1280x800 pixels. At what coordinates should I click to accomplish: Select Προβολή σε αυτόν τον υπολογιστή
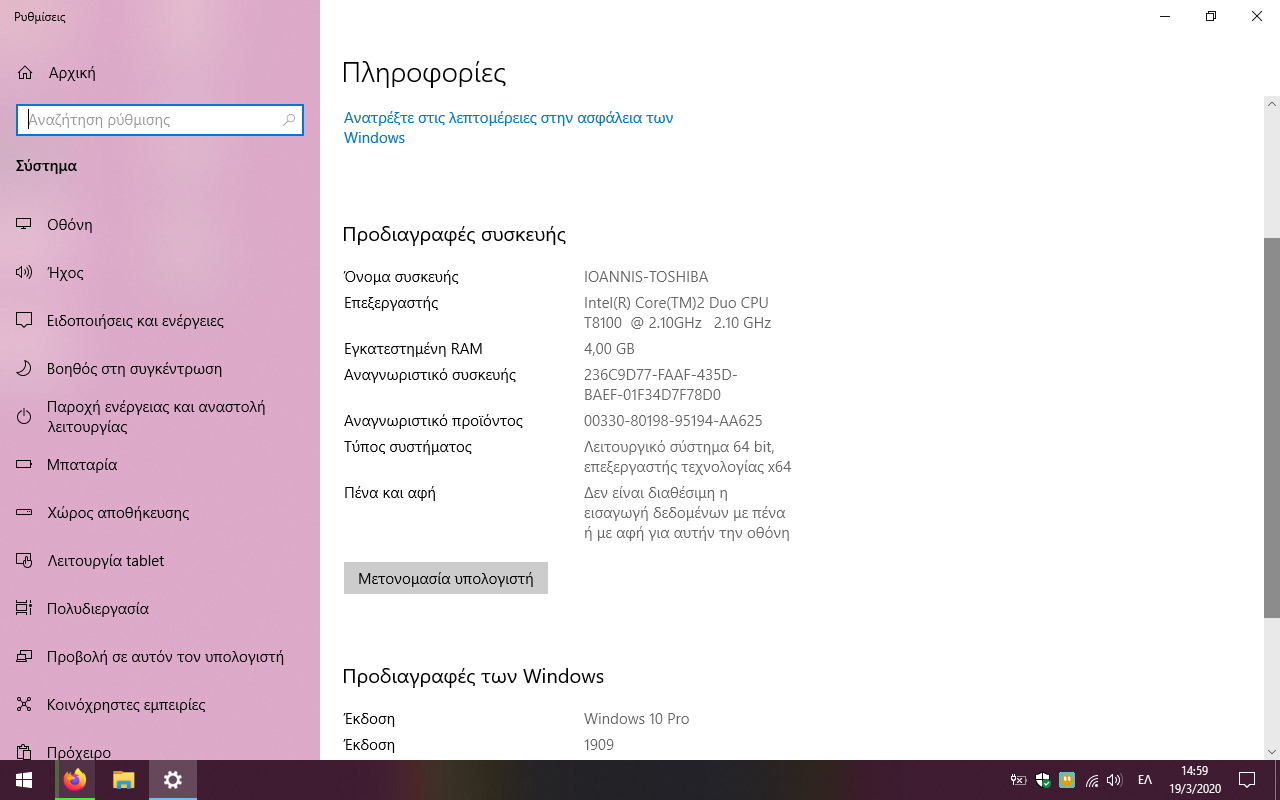tap(165, 657)
